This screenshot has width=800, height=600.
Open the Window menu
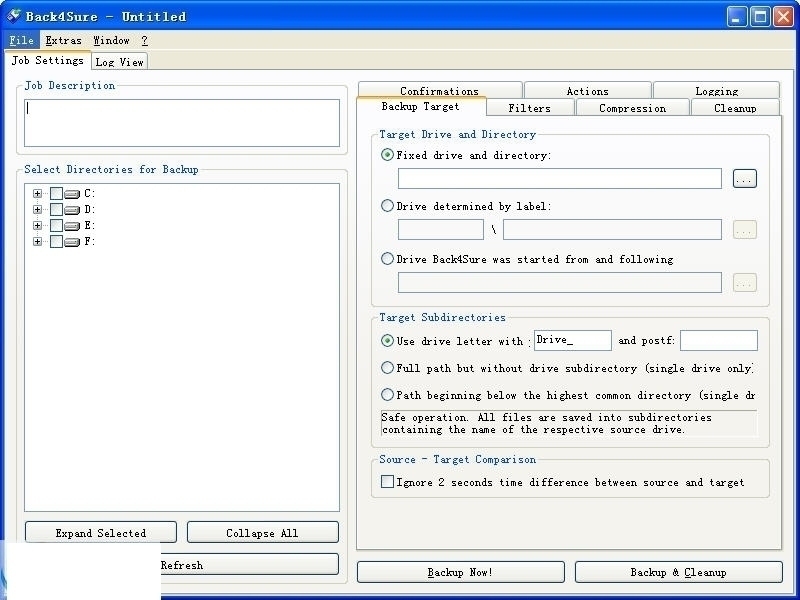tap(111, 40)
